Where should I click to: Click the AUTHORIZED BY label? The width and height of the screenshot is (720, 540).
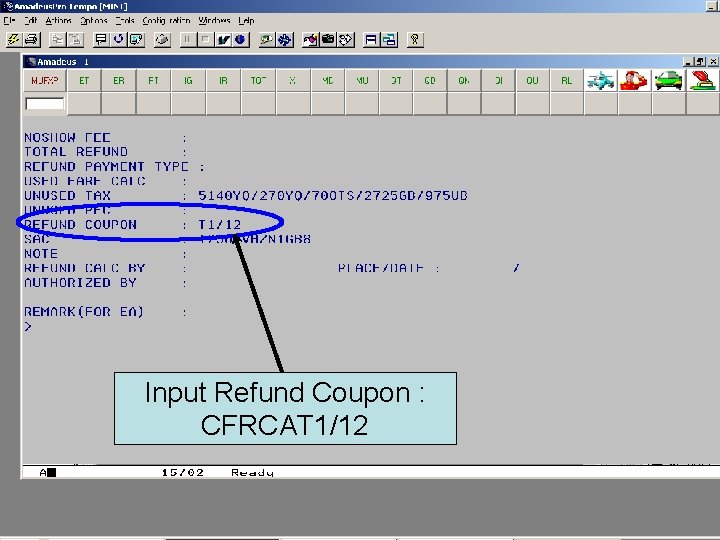coord(80,282)
